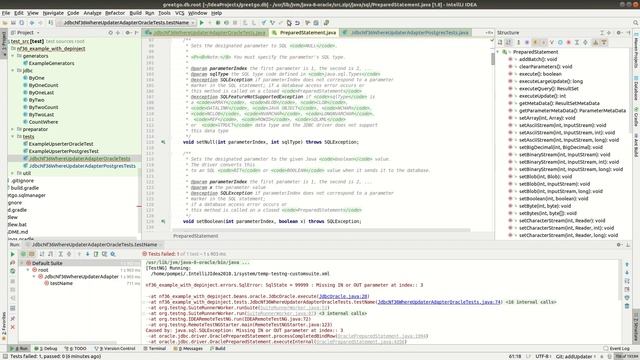
Task: Toggle Autoscroll from Source in Structure toolbar
Action: 604,42
